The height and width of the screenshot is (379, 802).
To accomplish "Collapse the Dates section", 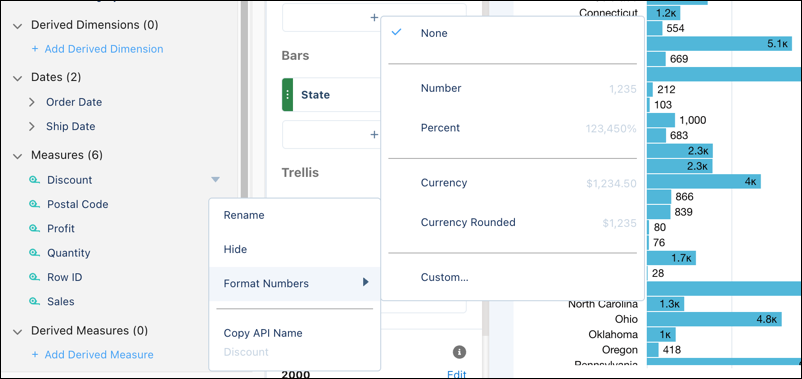I will coord(18,78).
